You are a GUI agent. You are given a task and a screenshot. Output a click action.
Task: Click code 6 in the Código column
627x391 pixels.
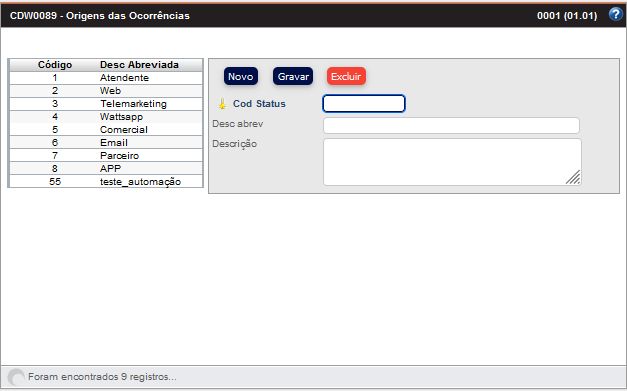55,143
